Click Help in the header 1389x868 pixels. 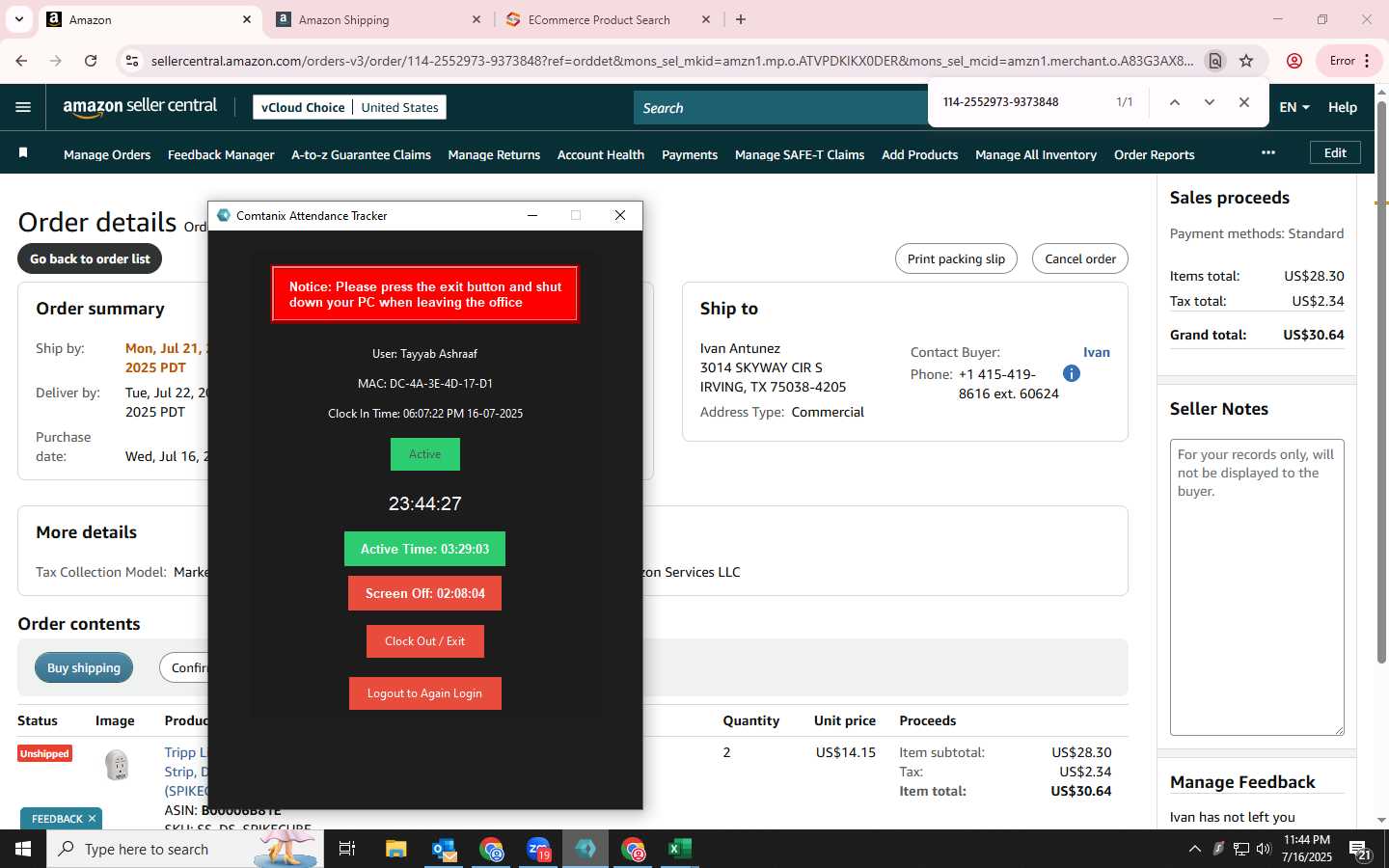click(x=1343, y=107)
